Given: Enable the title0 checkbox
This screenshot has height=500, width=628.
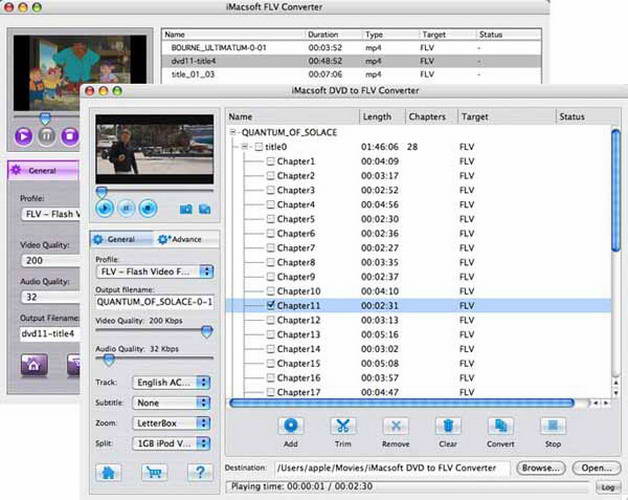Looking at the screenshot, I should (x=259, y=147).
